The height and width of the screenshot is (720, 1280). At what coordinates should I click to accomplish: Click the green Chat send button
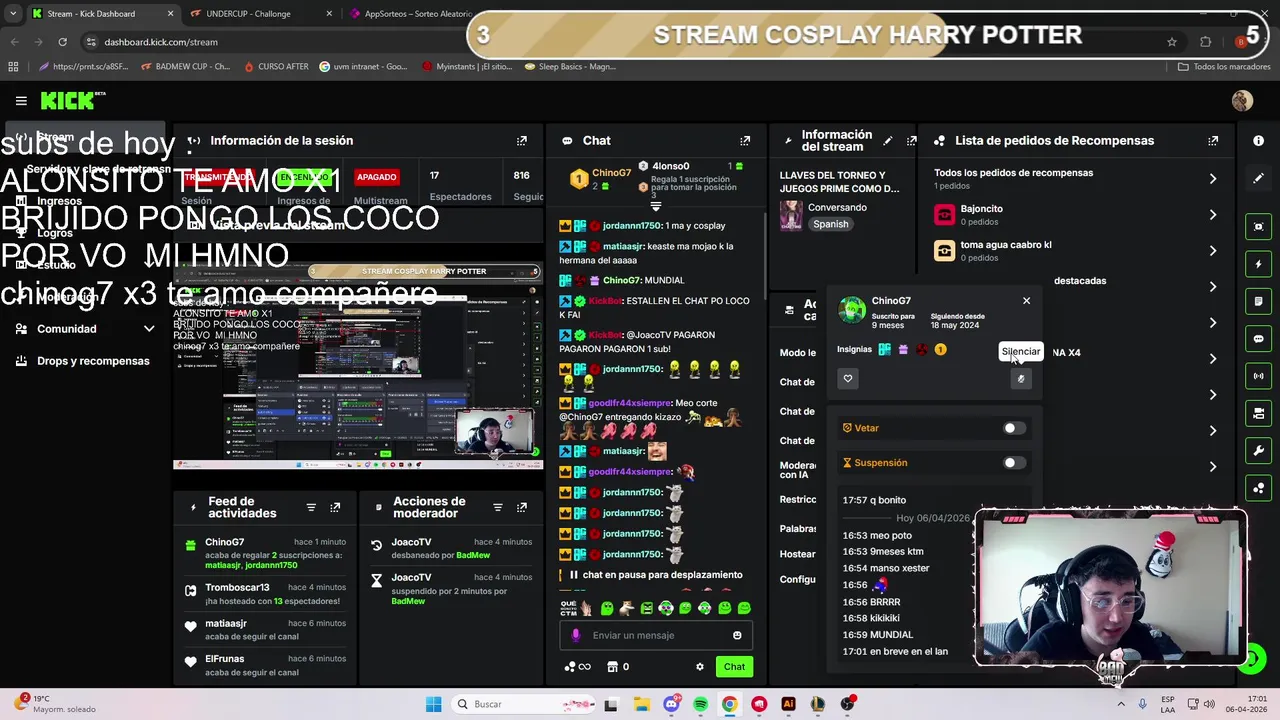pos(734,667)
